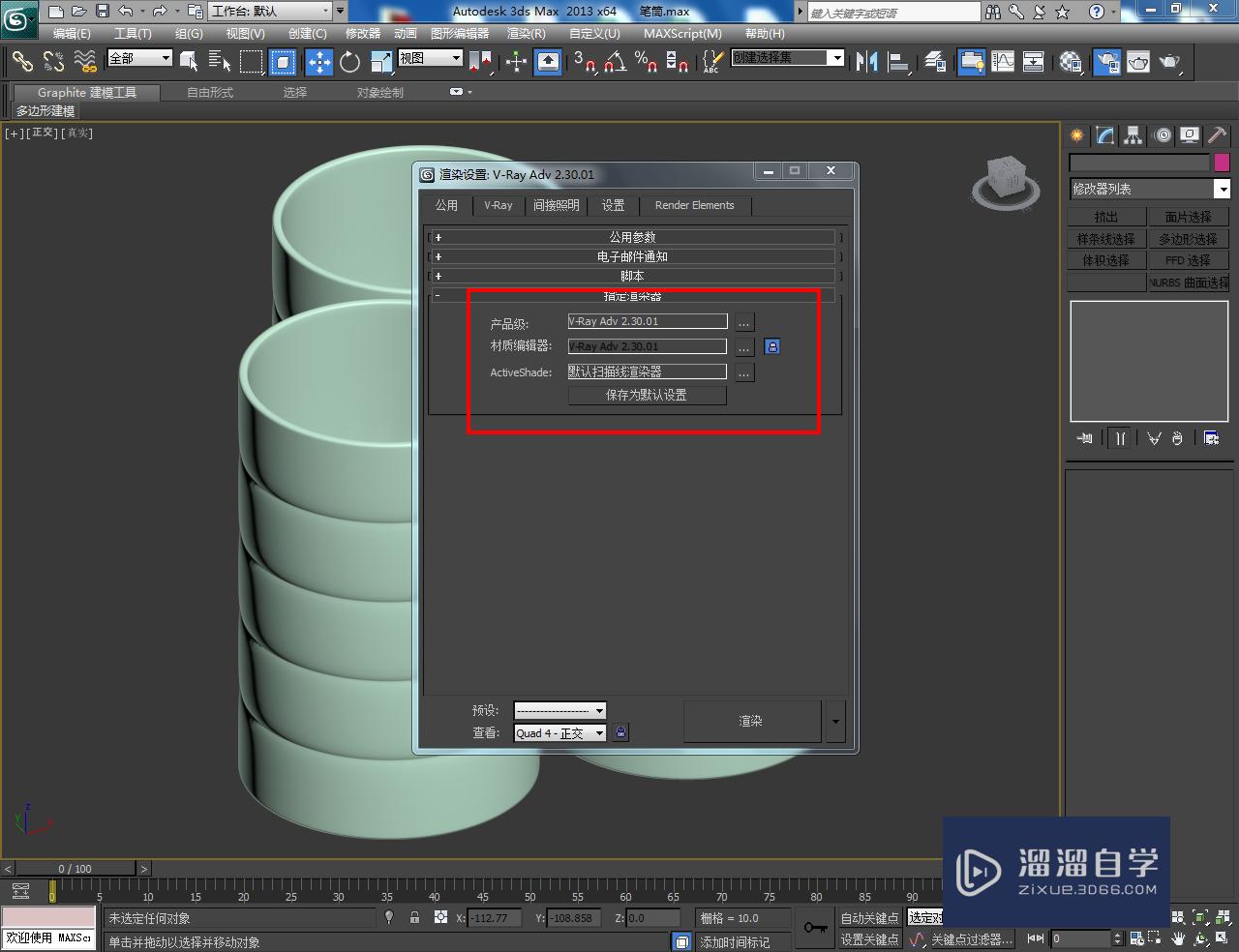Toggle Window/Crossing selection mode
This screenshot has width=1239, height=952.
coord(283,62)
